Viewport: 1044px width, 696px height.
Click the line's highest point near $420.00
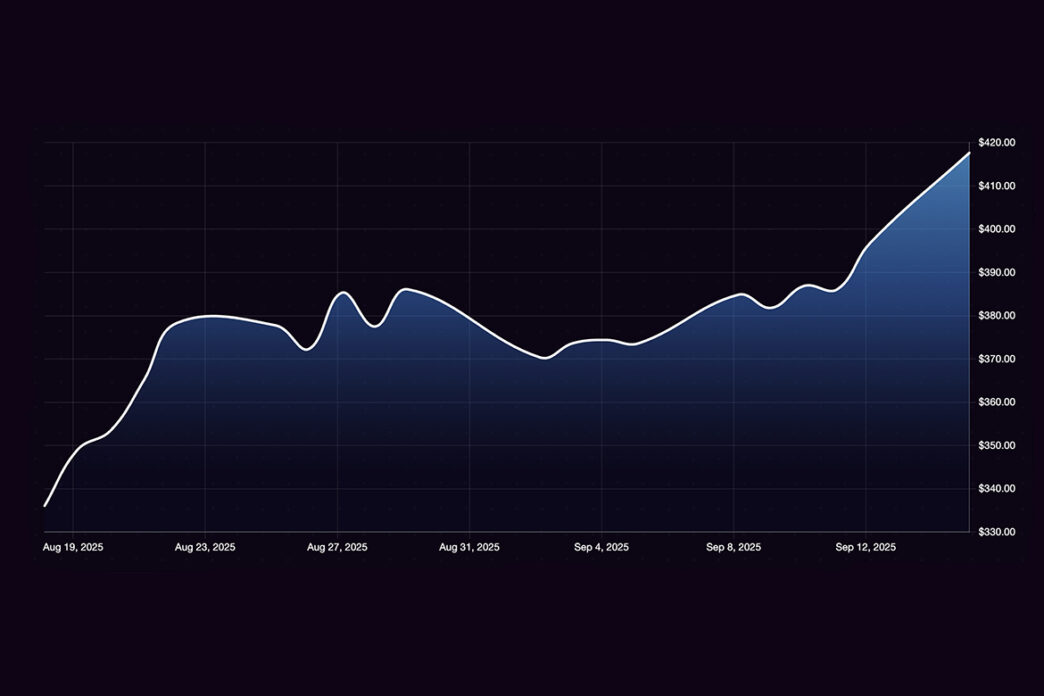click(968, 153)
